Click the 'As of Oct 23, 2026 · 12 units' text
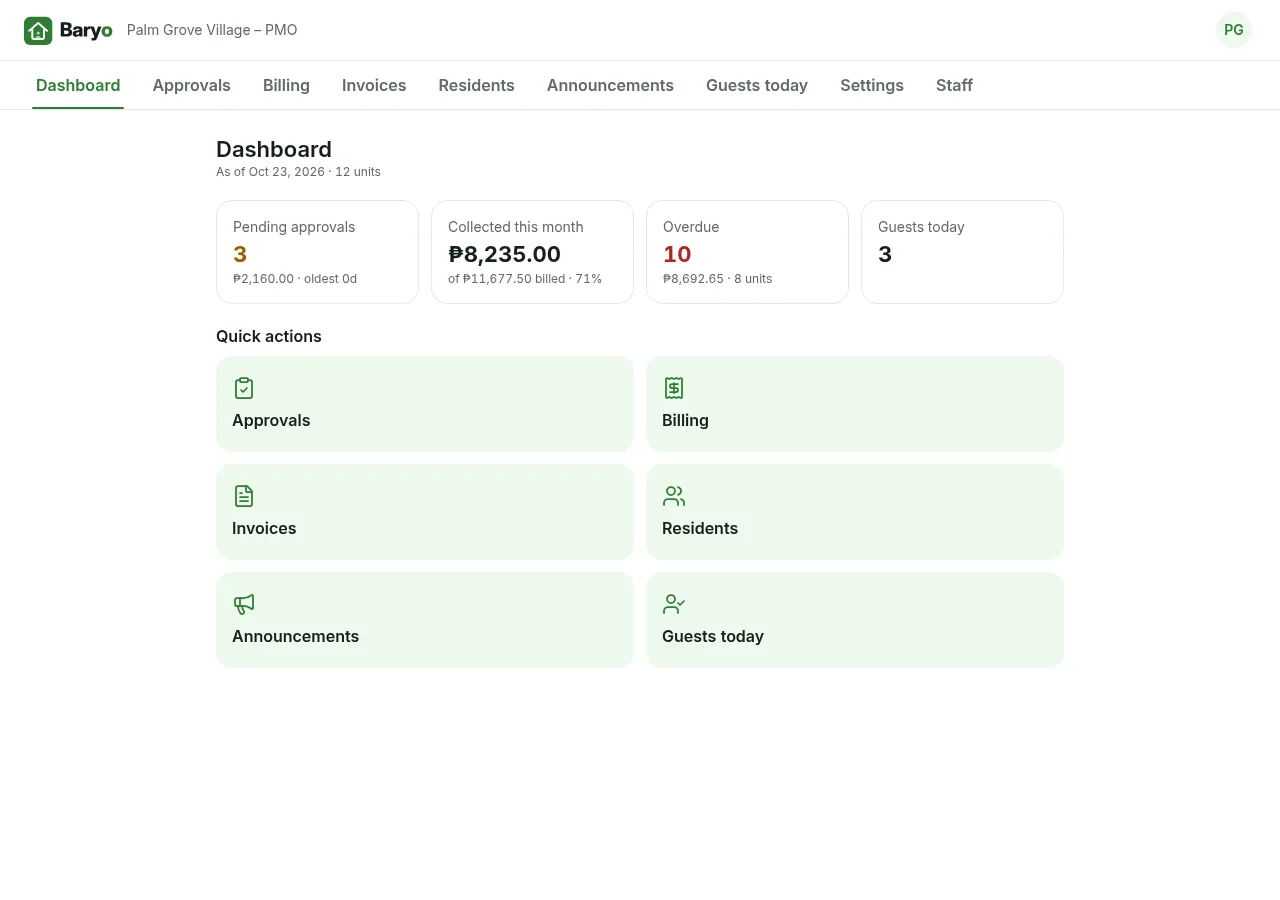This screenshot has height=900, width=1280. click(x=298, y=172)
